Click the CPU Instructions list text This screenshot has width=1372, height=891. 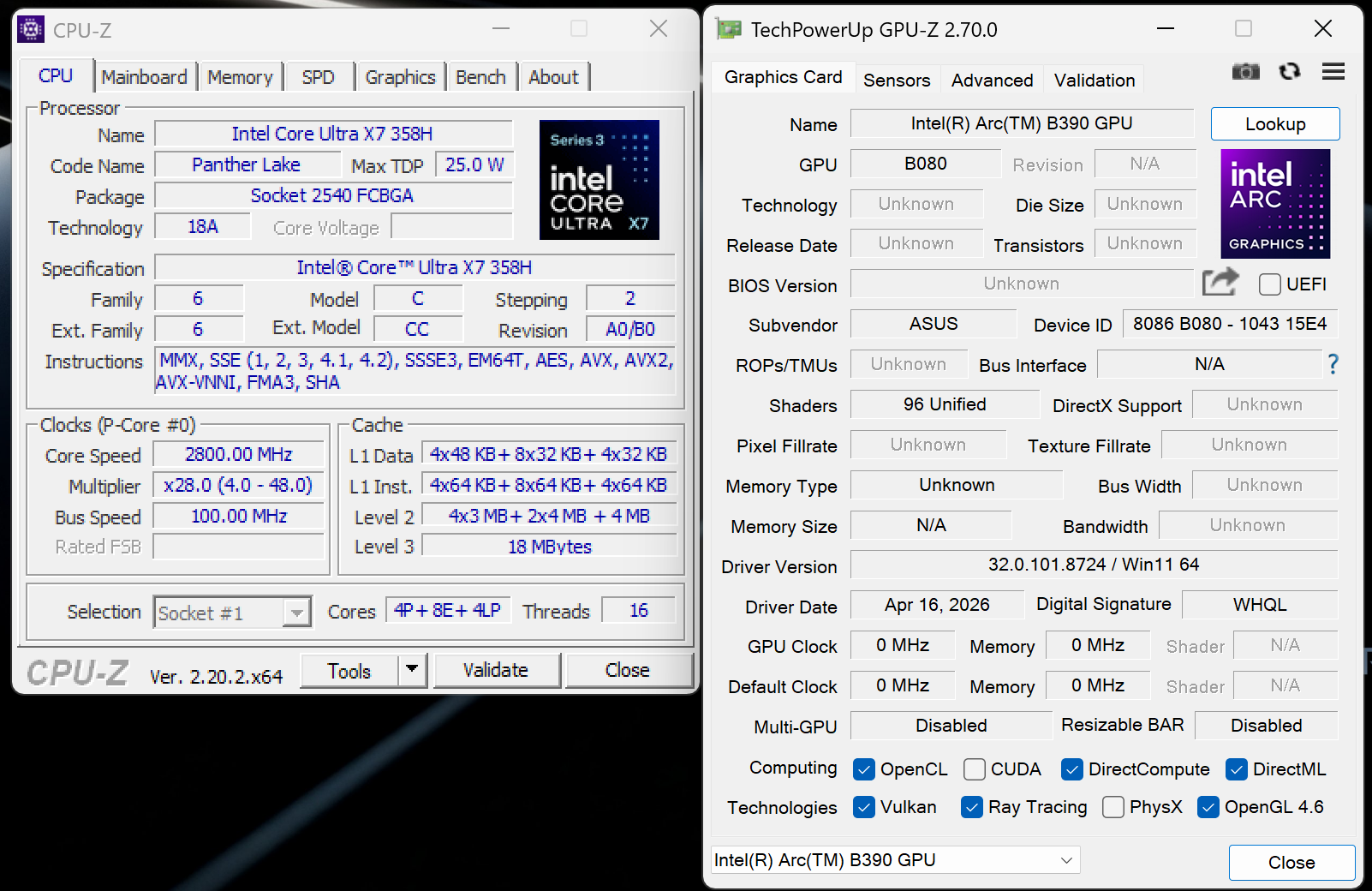[x=415, y=371]
